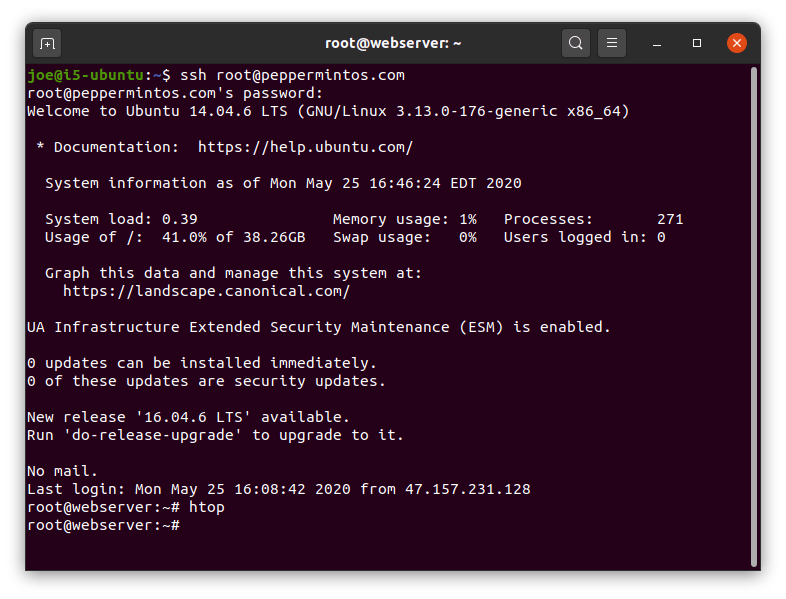786x599 pixels.
Task: Click the 'ssh root@peppermintos.com' command text
Action: (292, 75)
